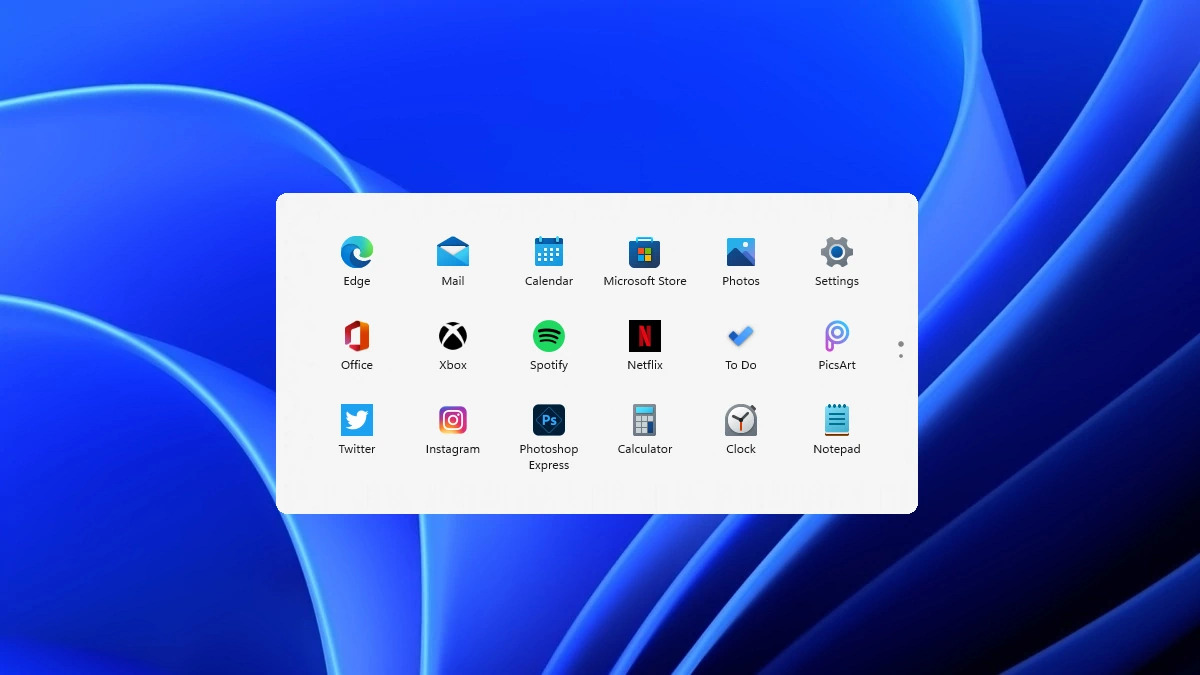This screenshot has height=675, width=1200.
Task: Open the Clock app
Action: coord(740,421)
